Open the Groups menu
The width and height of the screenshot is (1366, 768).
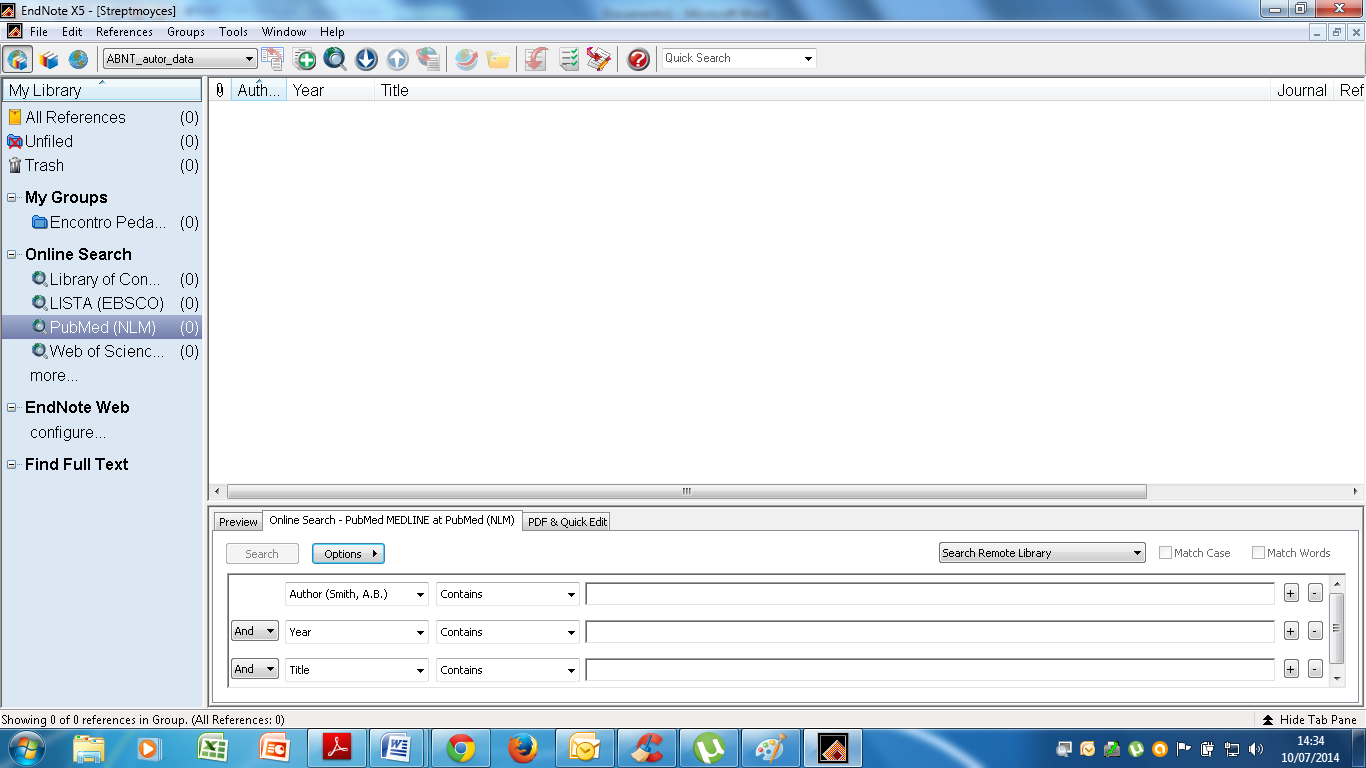pos(186,32)
